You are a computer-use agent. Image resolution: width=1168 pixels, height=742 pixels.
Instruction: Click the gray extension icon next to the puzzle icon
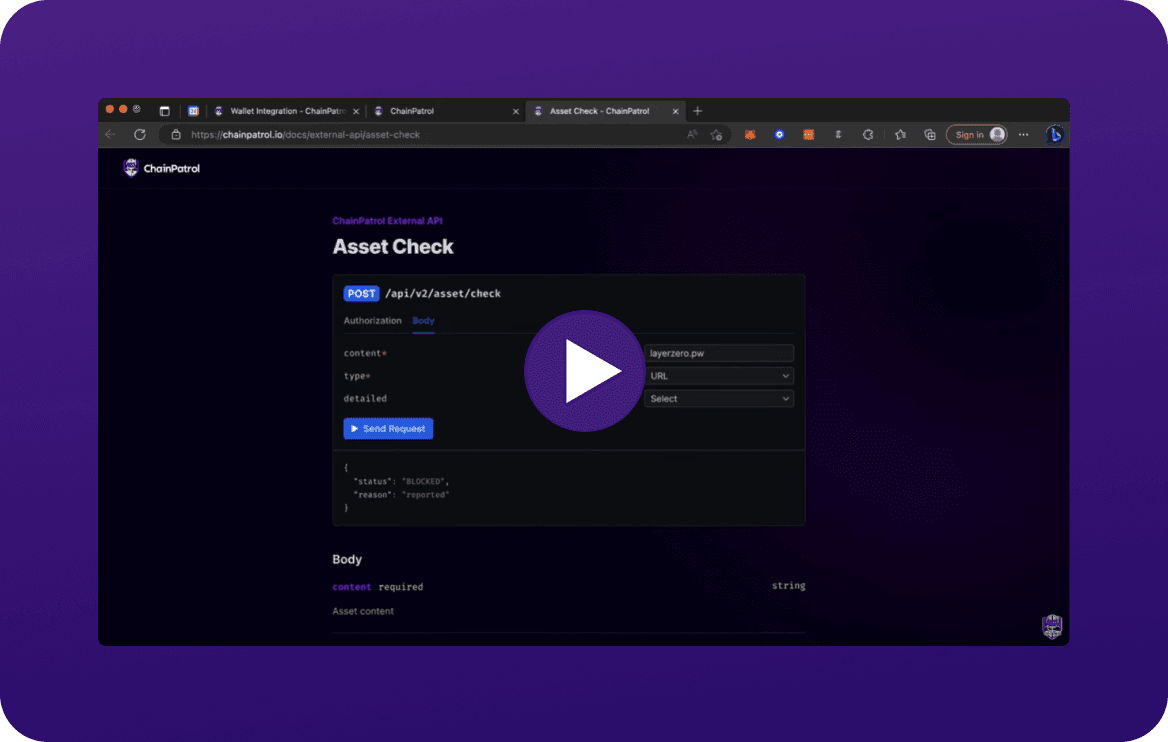click(838, 135)
